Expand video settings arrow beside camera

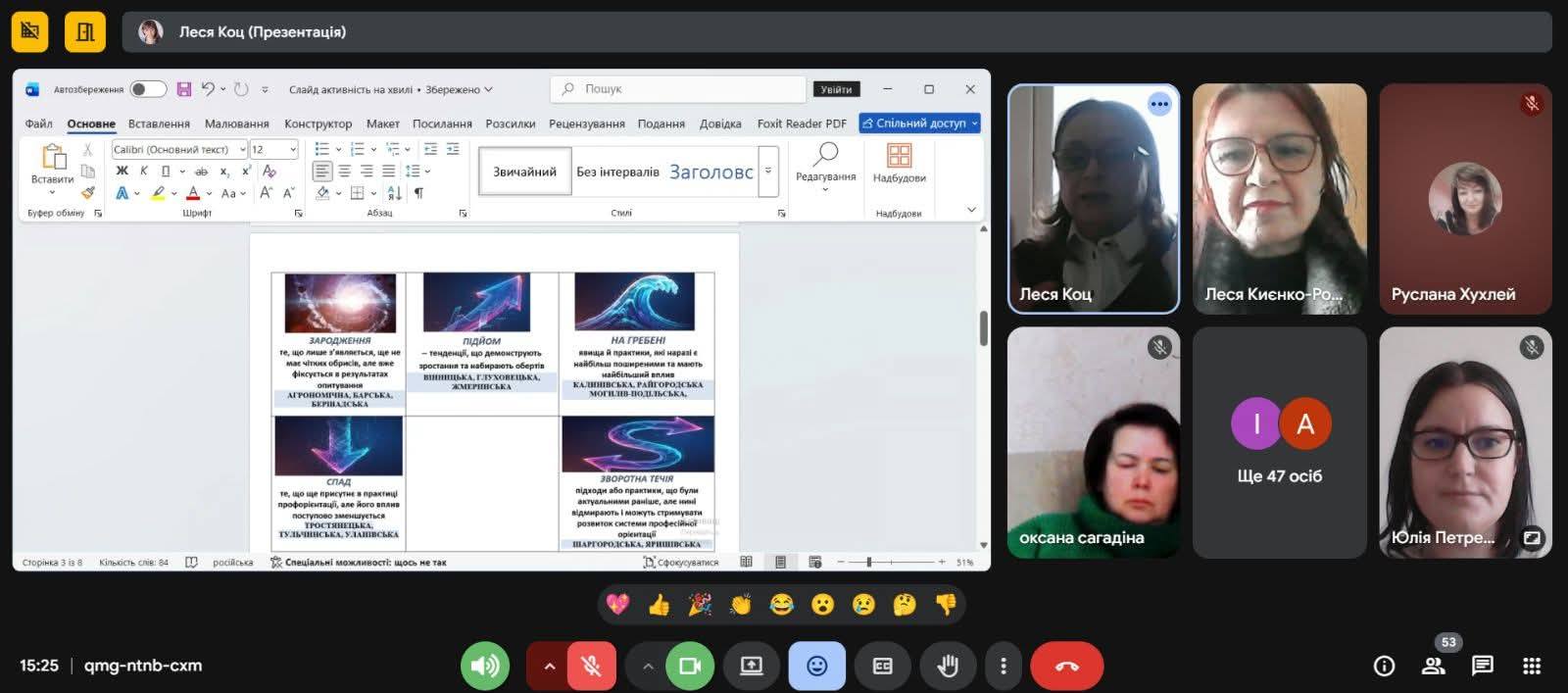coord(648,666)
